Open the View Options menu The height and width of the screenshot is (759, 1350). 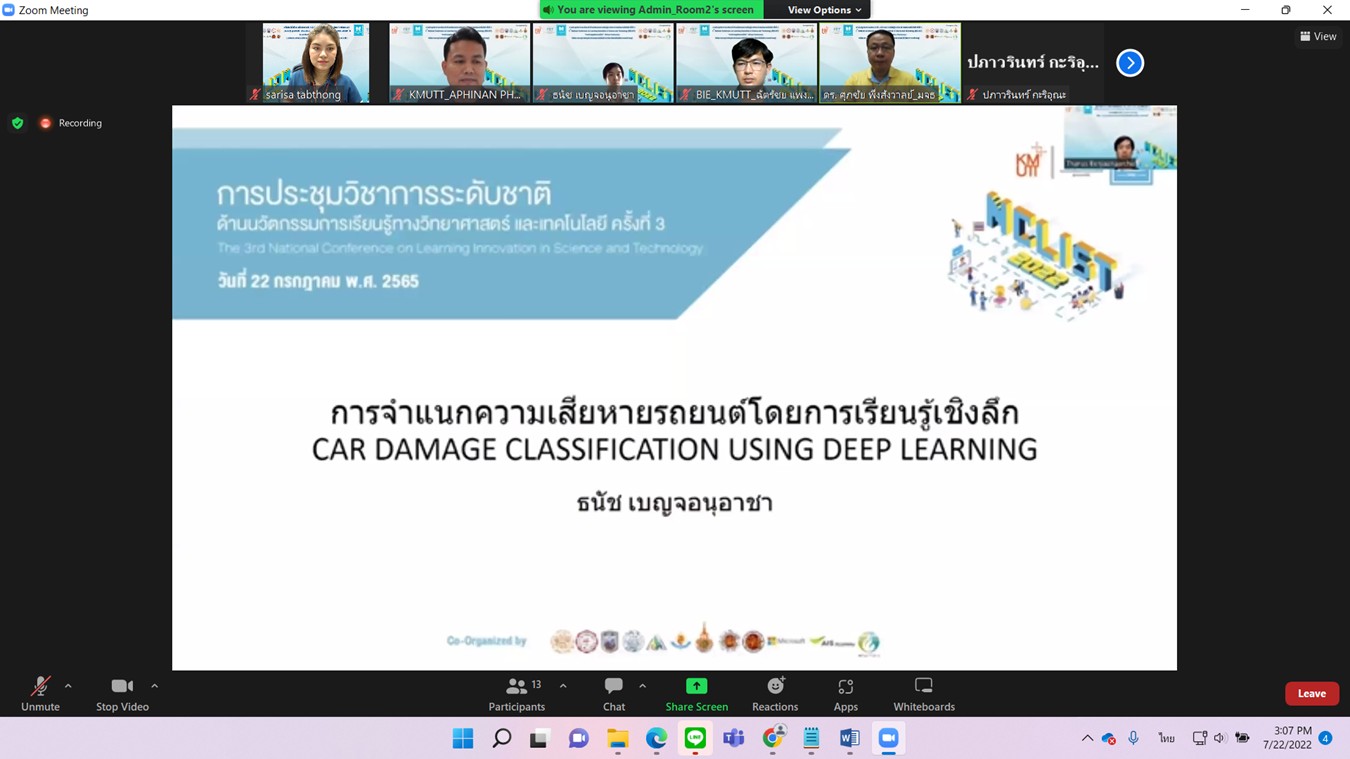pos(824,10)
